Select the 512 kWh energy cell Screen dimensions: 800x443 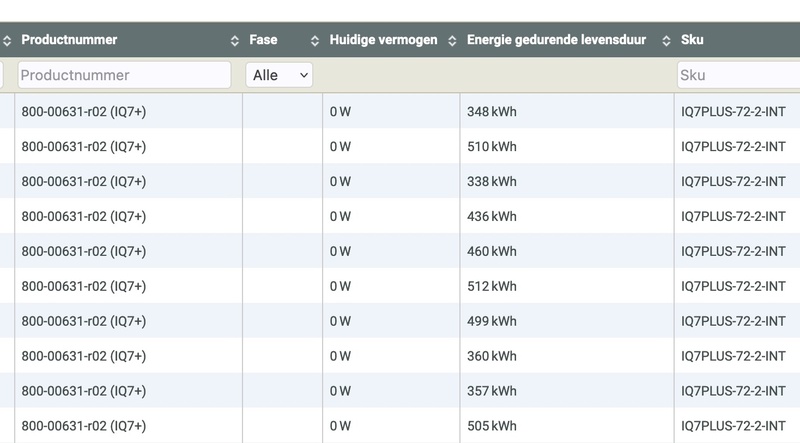coord(491,287)
